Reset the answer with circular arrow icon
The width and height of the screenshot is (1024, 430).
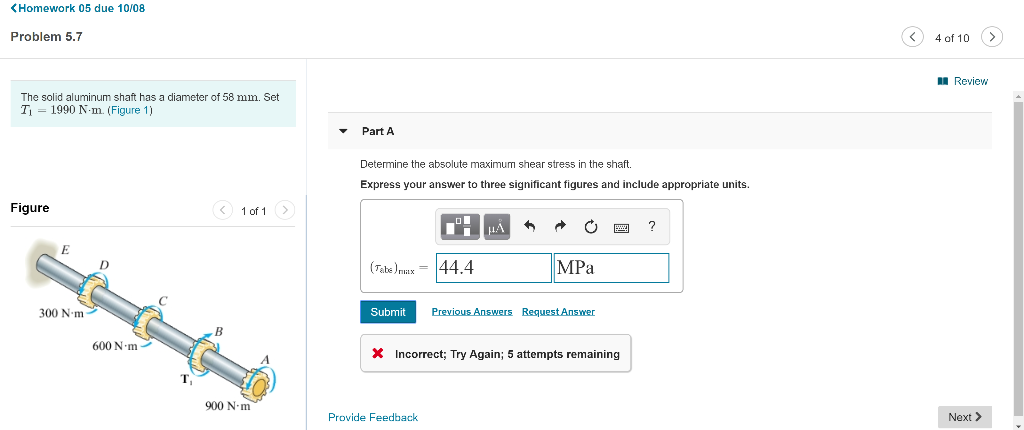coord(590,227)
